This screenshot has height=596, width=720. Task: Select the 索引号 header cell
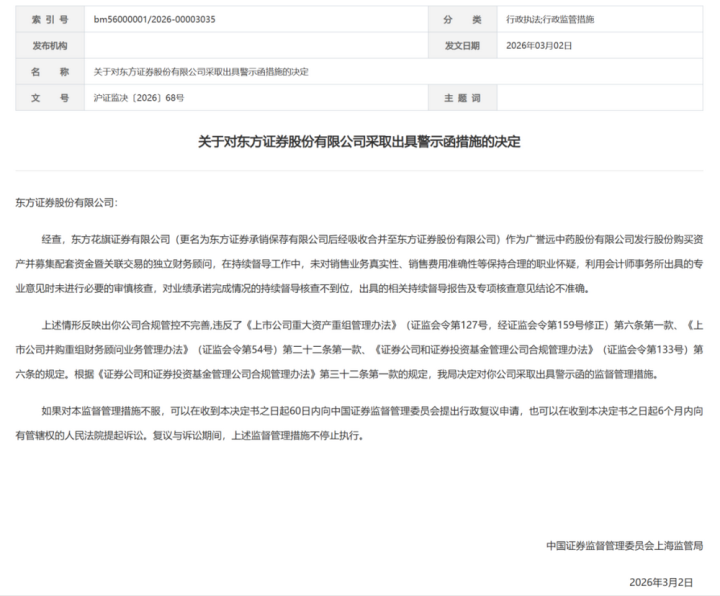click(x=50, y=19)
